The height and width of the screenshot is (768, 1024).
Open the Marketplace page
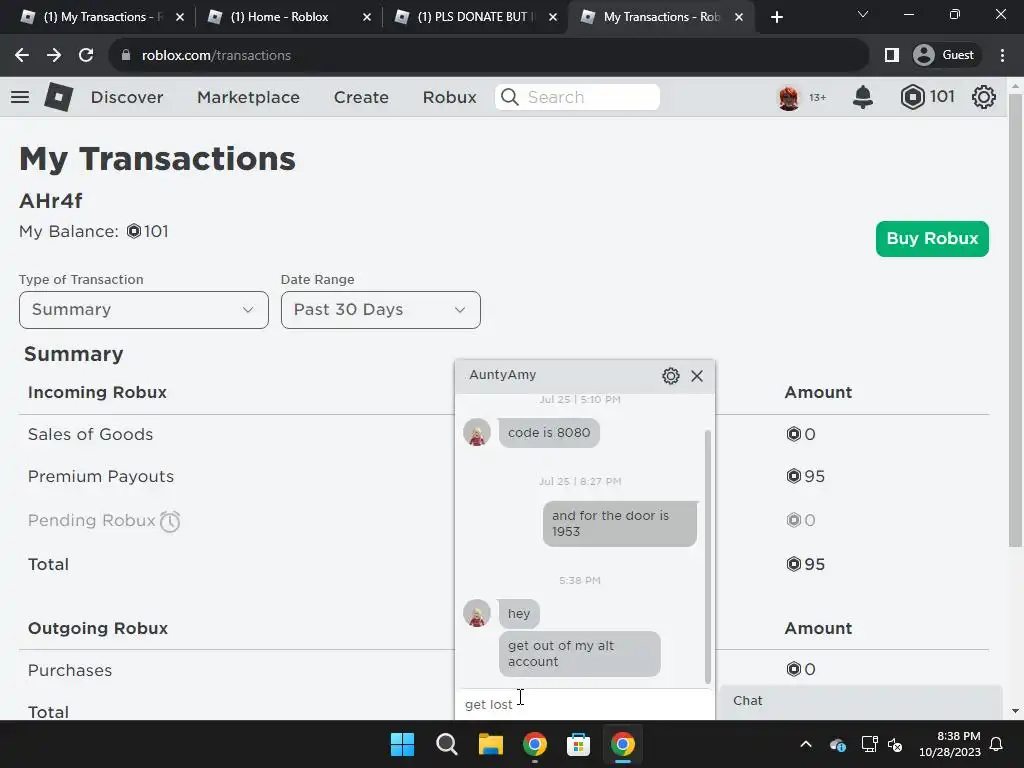click(x=248, y=97)
